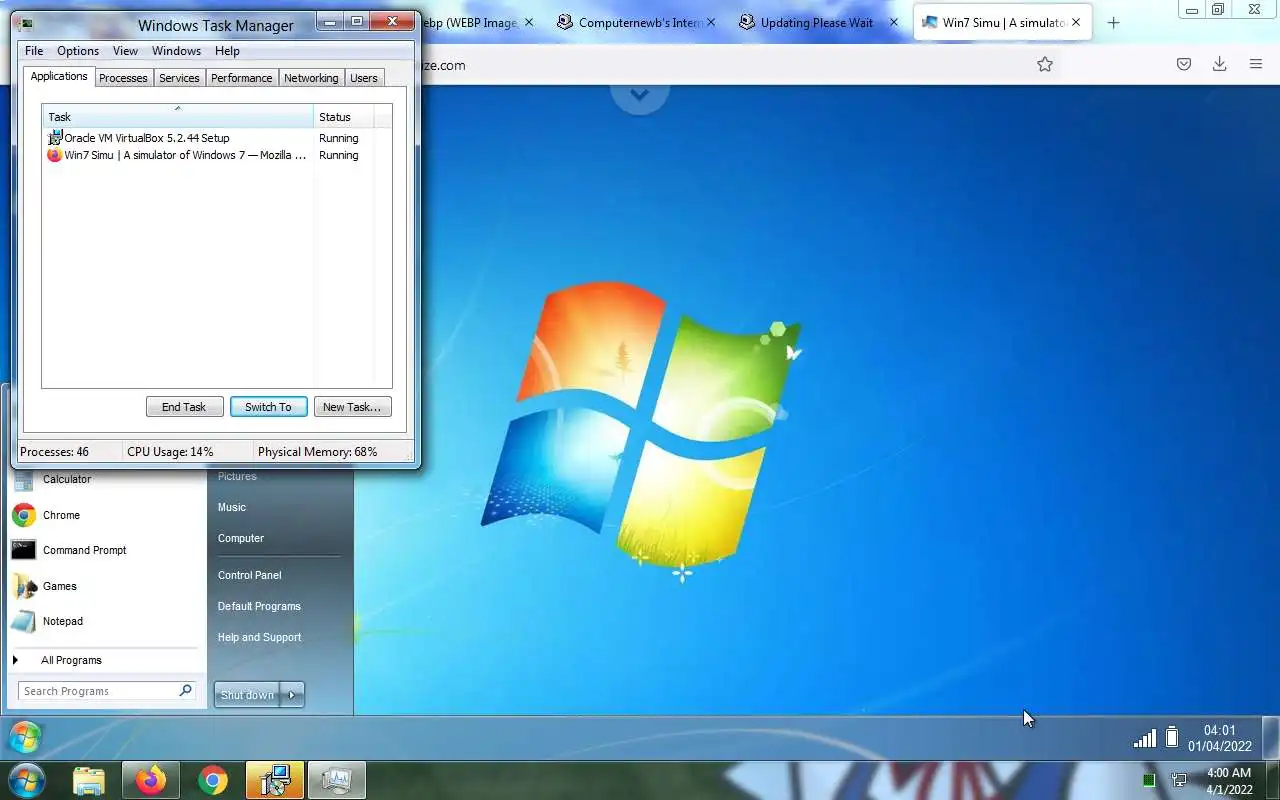Click the real Windows Start orb at the bottom

pos(25,780)
